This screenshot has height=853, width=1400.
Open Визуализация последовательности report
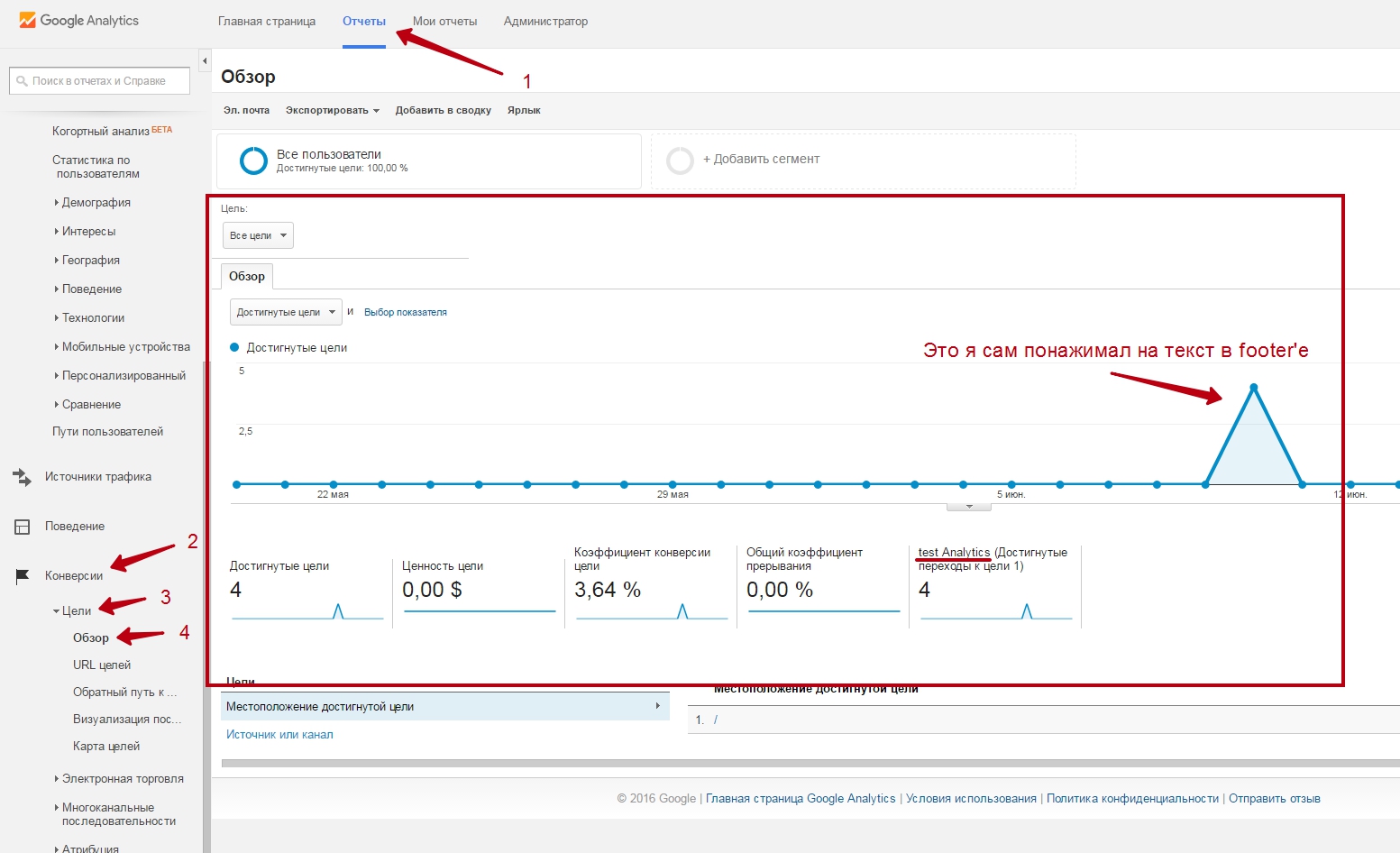pos(127,720)
